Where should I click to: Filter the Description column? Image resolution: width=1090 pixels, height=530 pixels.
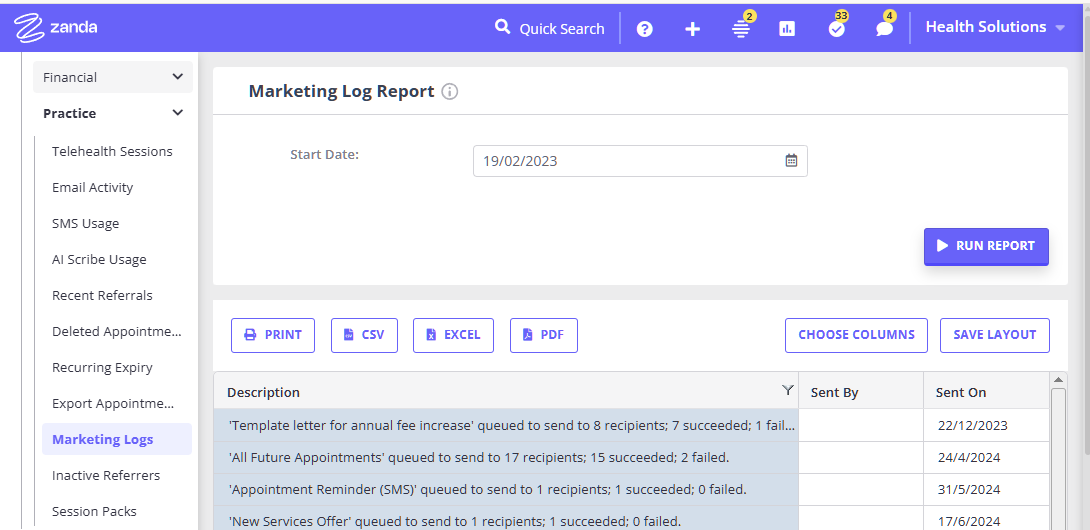click(787, 391)
